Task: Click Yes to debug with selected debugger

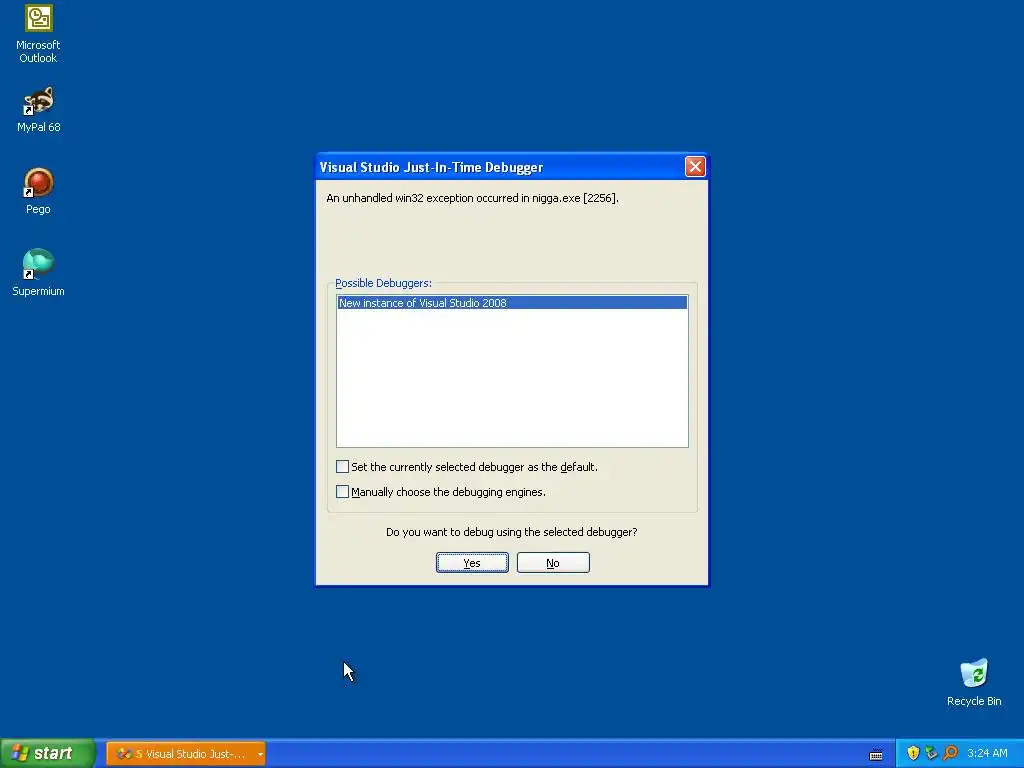Action: tap(472, 562)
